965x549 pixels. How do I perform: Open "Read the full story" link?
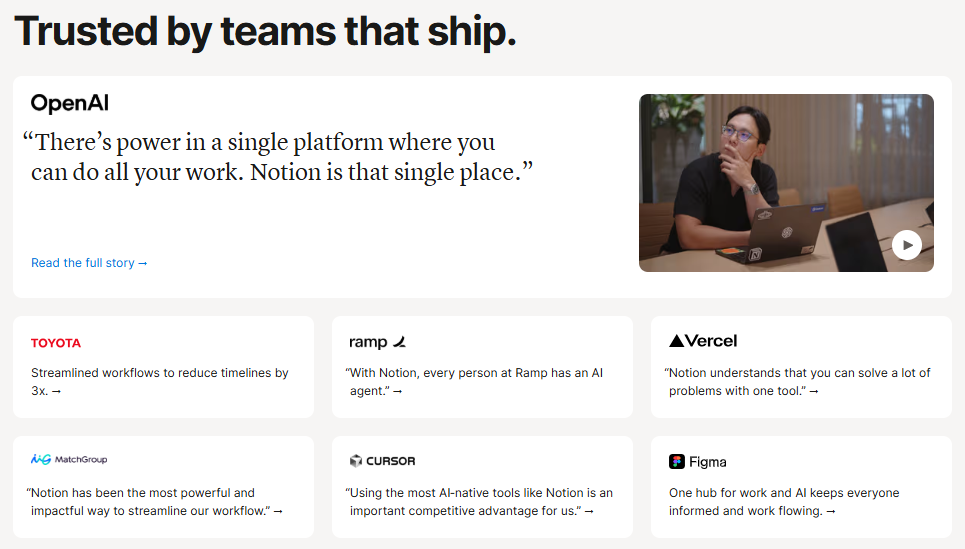click(x=89, y=263)
